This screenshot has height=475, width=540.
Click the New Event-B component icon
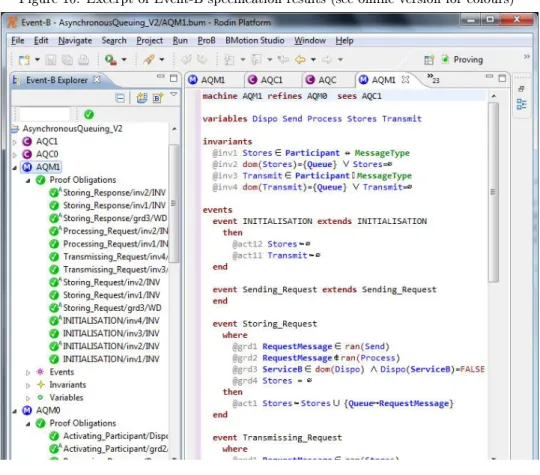158,98
